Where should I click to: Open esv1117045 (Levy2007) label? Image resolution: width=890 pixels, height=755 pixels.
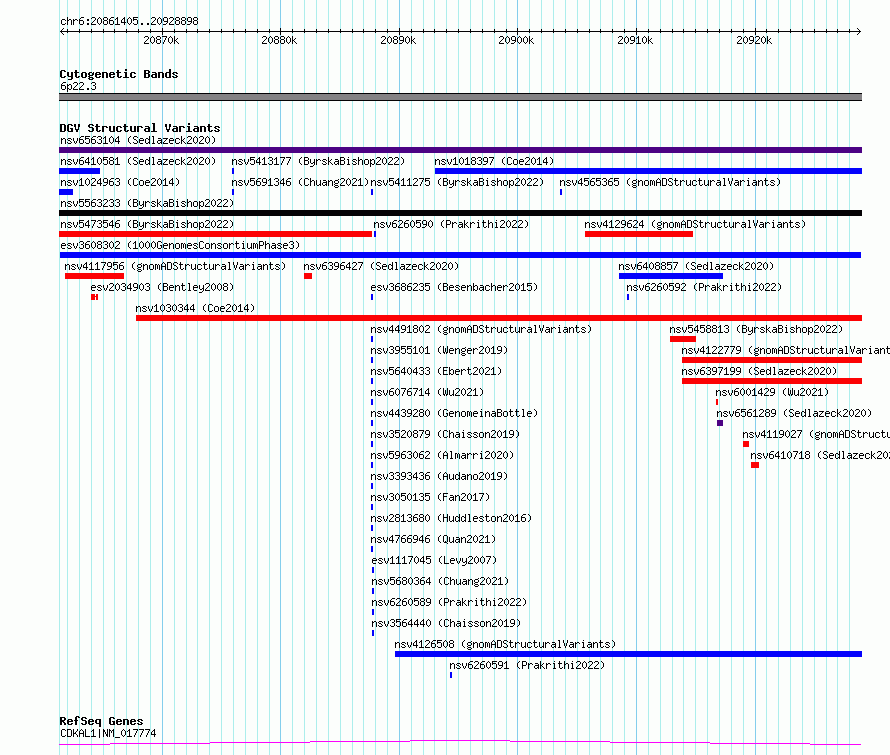coord(434,560)
